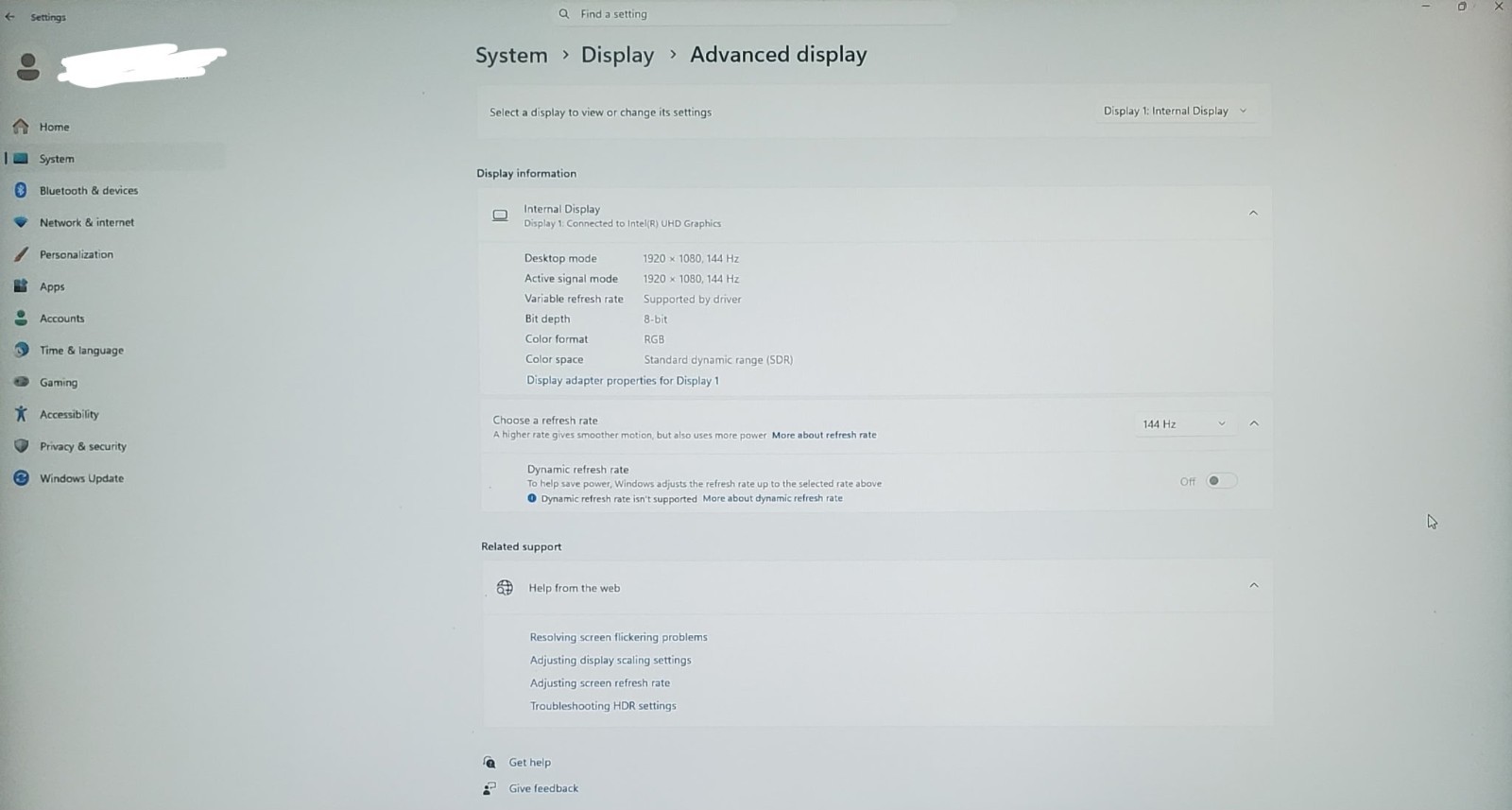Open the 144 Hz refresh rate dropdown

coord(1183,423)
